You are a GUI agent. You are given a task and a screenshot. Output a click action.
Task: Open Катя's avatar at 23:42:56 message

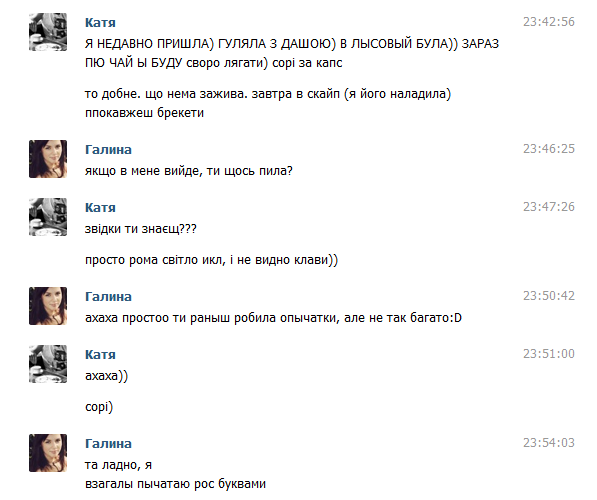click(x=48, y=32)
